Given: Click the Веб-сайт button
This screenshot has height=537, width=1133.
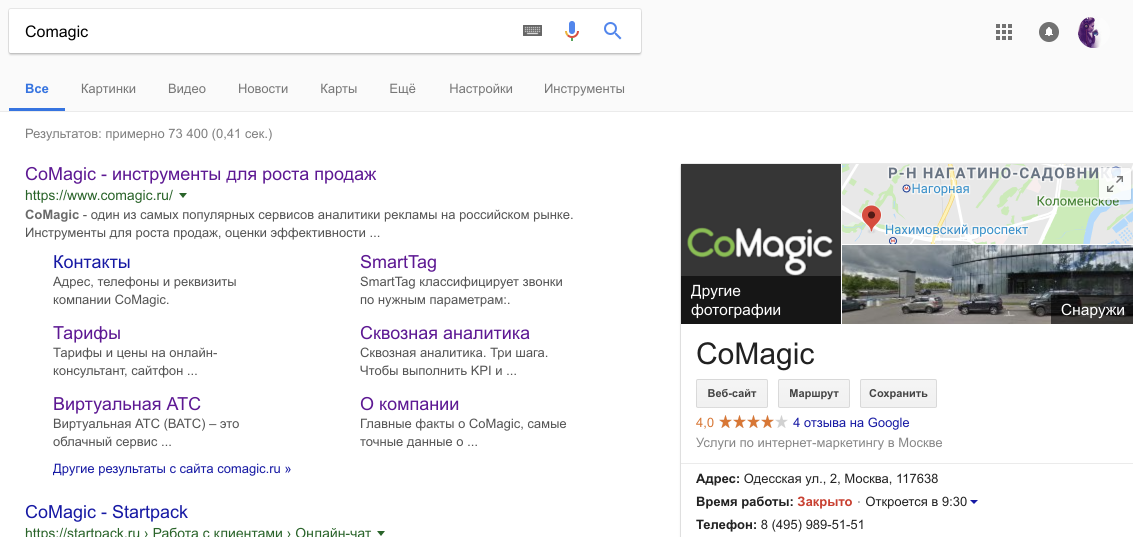Looking at the screenshot, I should (732, 394).
